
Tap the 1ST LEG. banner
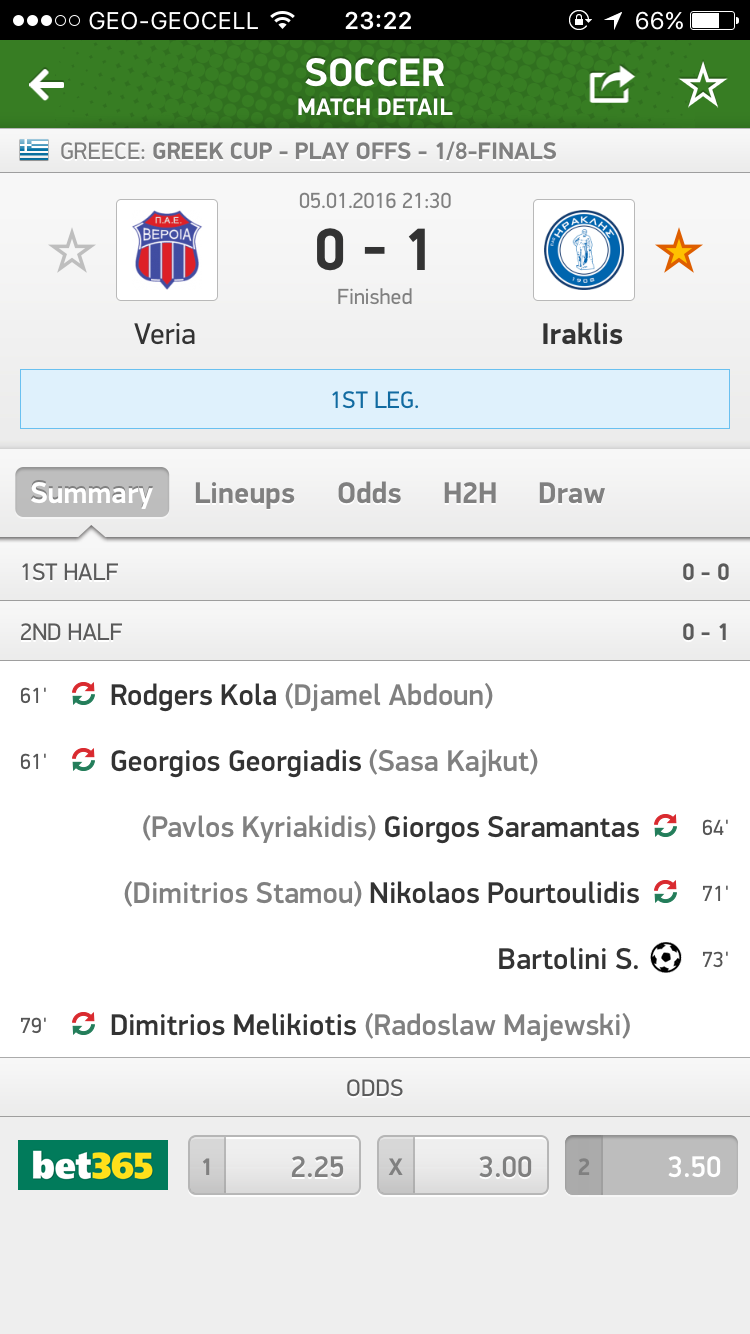[375, 400]
